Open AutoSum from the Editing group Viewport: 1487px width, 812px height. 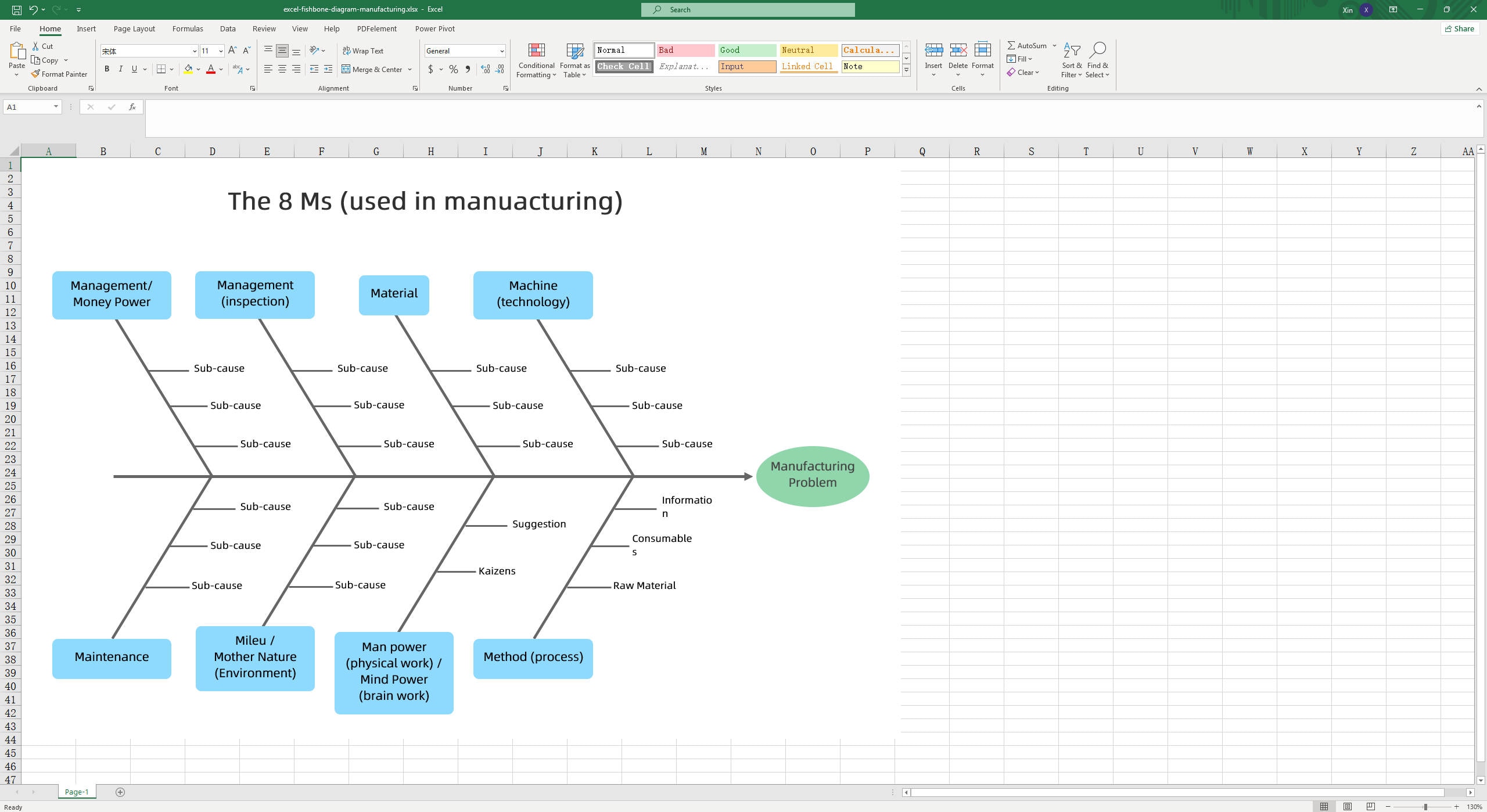click(1030, 45)
